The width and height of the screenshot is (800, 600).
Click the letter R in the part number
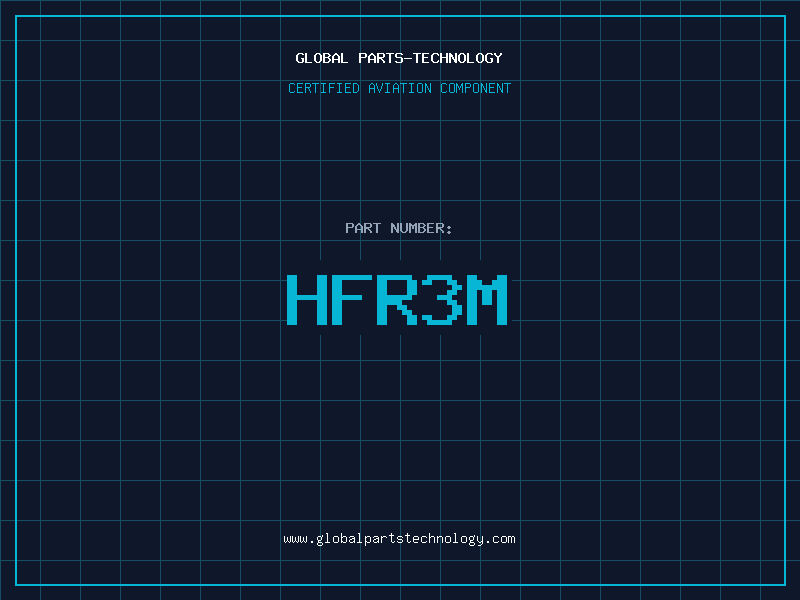coord(396,300)
